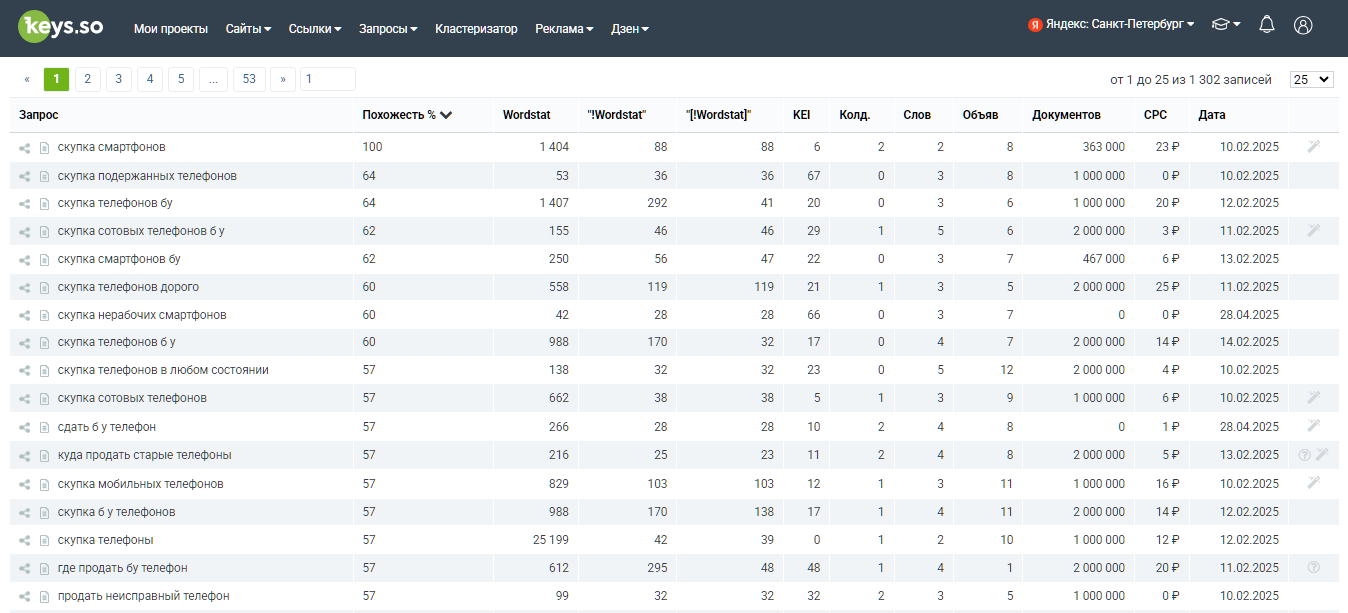Click question mark icon in 'где продать бу телефон' row

pyautogui.click(x=1313, y=568)
